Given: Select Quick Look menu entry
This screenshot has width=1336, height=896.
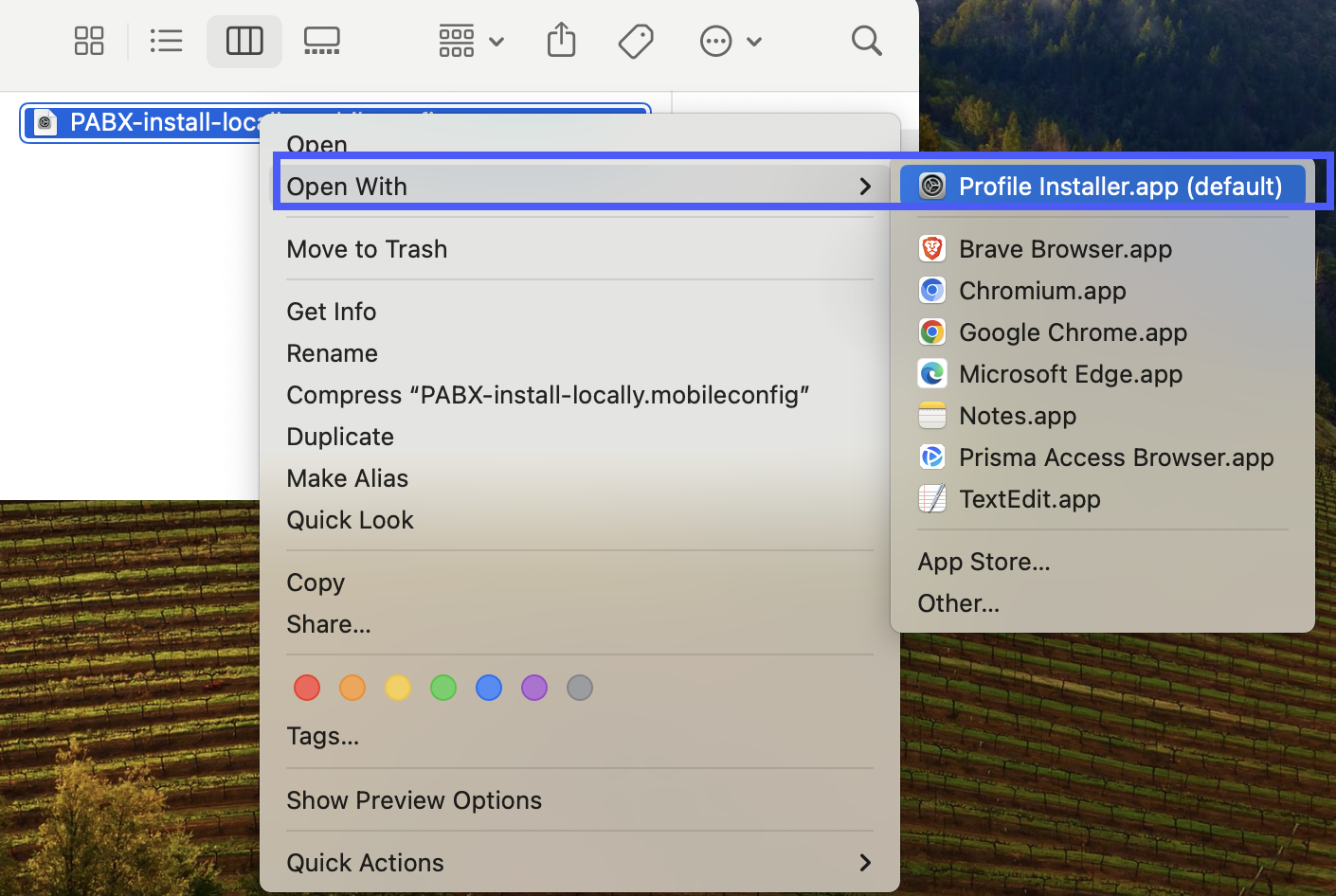Looking at the screenshot, I should pos(580,520).
